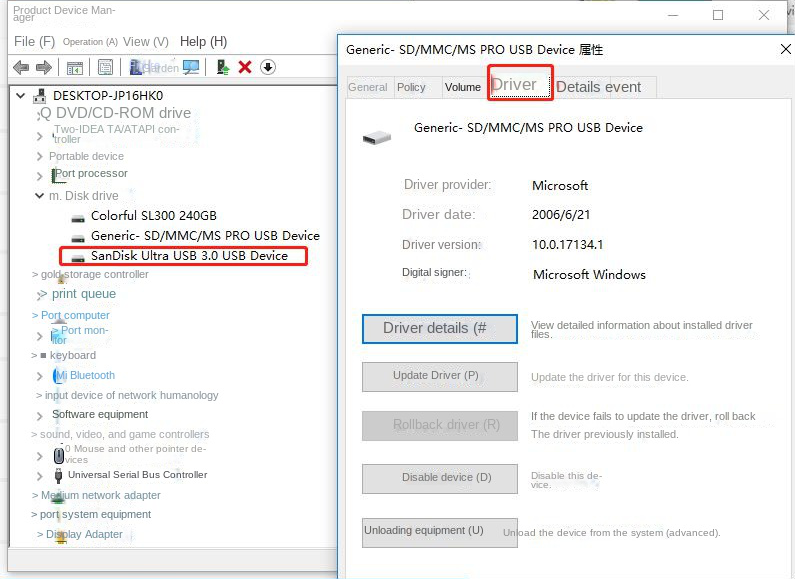The image size is (795, 579).
Task: Click the Forward arrow toolbar icon
Action: pos(43,67)
